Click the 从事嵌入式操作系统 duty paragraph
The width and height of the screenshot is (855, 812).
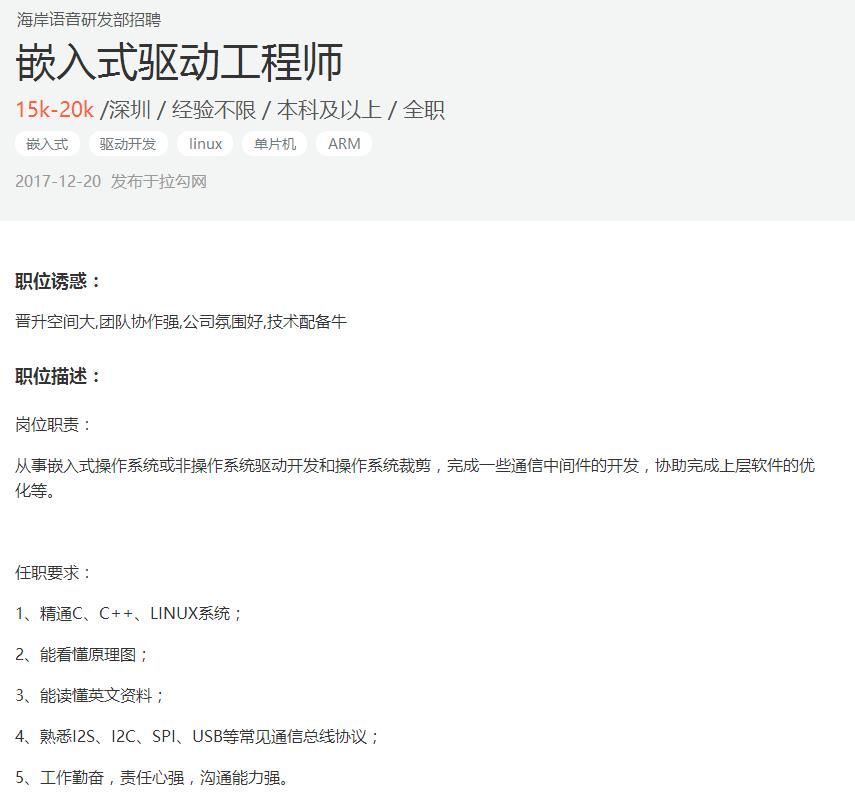pos(415,478)
